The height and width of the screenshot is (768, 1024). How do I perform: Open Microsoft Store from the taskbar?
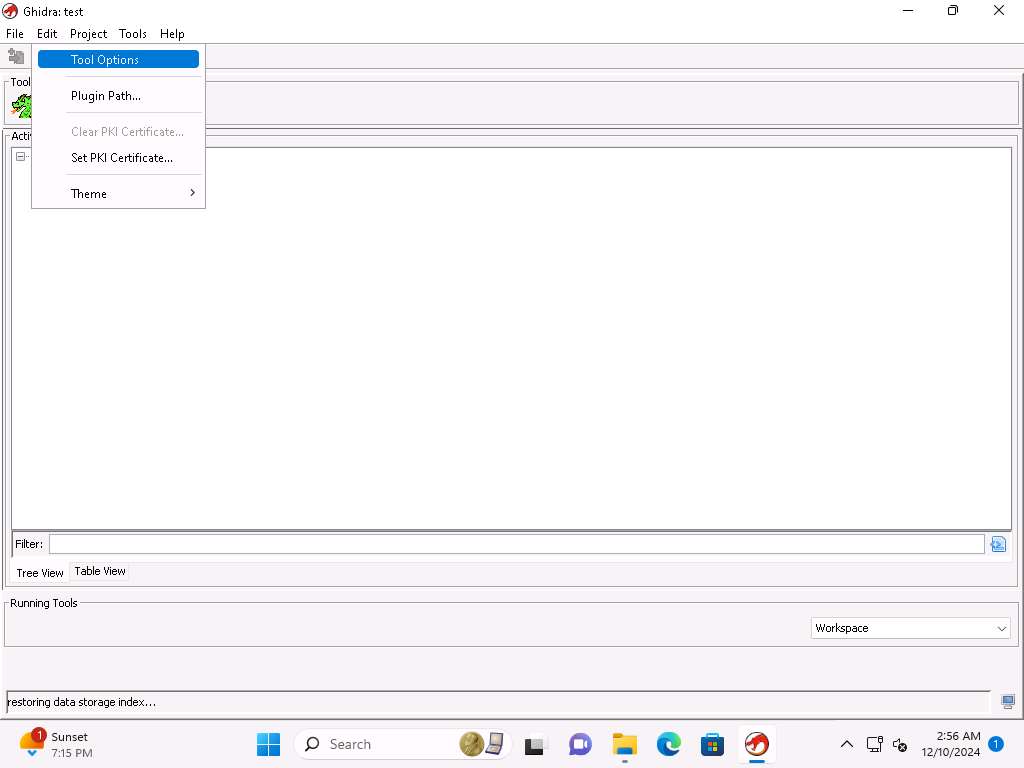[712, 744]
